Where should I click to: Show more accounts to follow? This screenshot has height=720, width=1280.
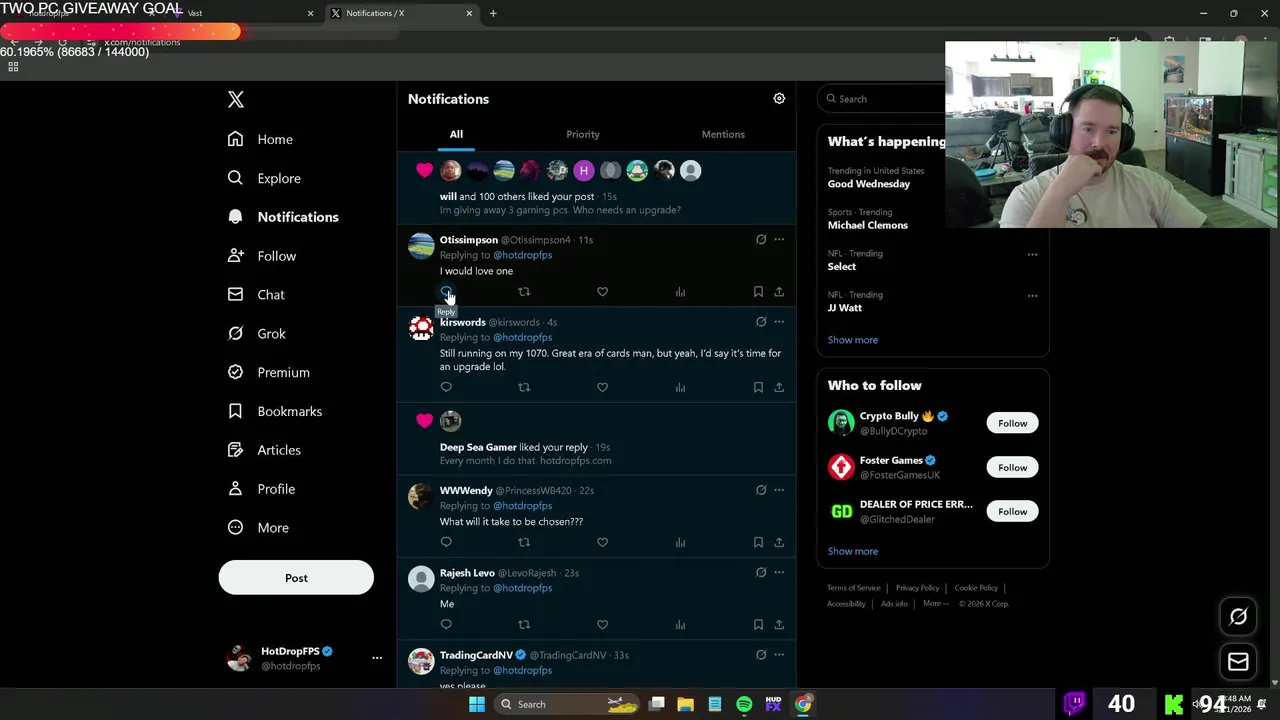click(x=853, y=551)
